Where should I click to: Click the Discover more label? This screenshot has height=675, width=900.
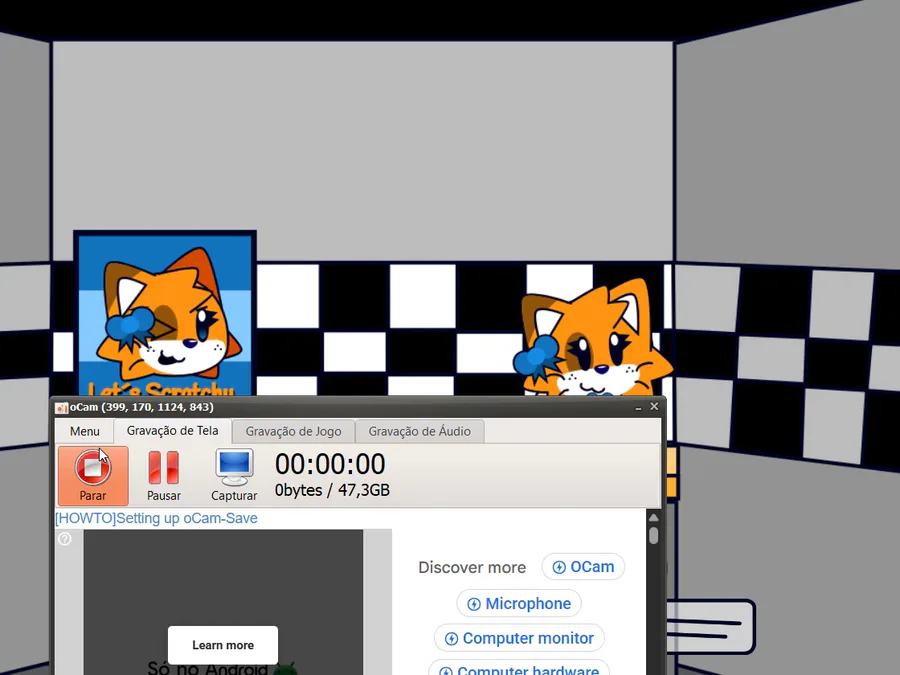click(x=472, y=568)
